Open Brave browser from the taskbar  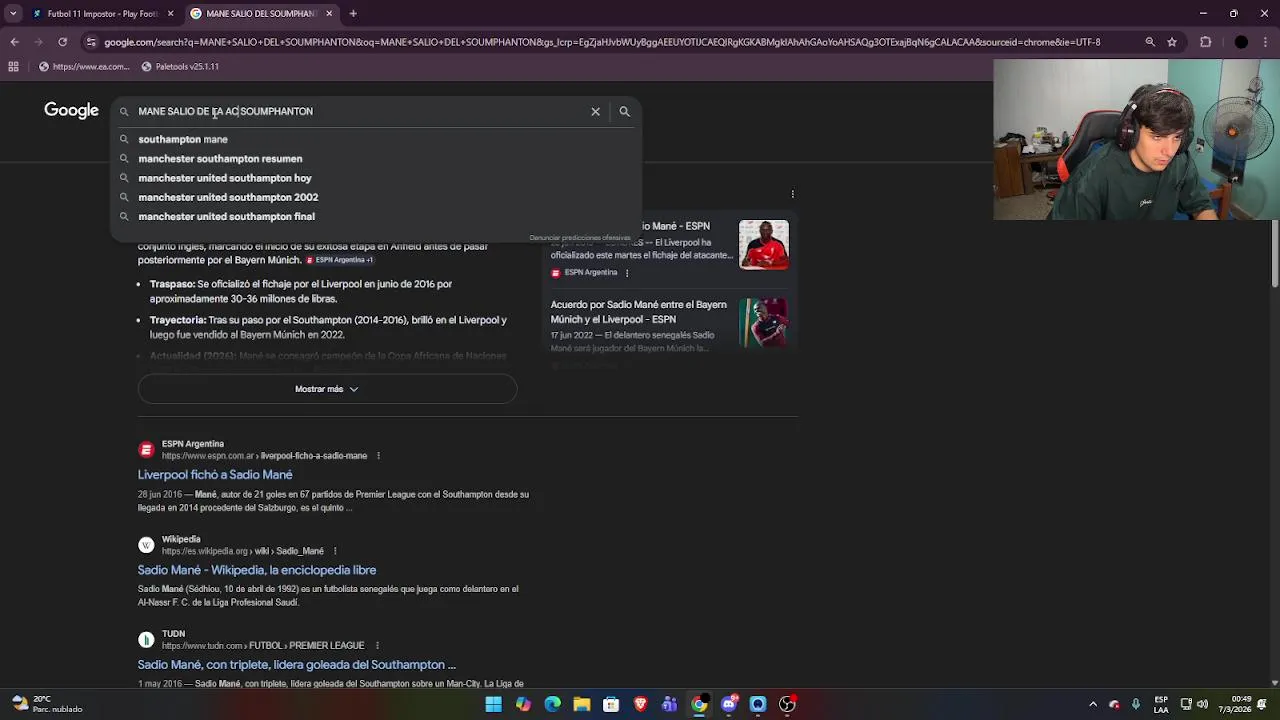pos(640,704)
